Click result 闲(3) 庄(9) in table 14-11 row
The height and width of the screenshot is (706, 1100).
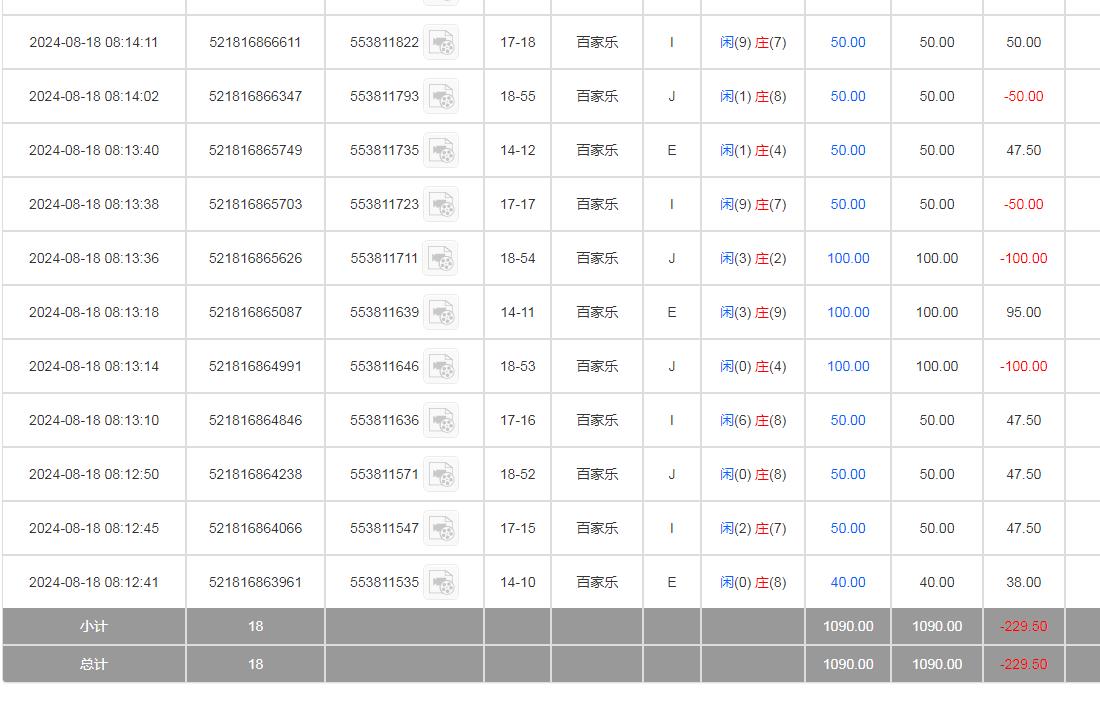pyautogui.click(x=753, y=313)
